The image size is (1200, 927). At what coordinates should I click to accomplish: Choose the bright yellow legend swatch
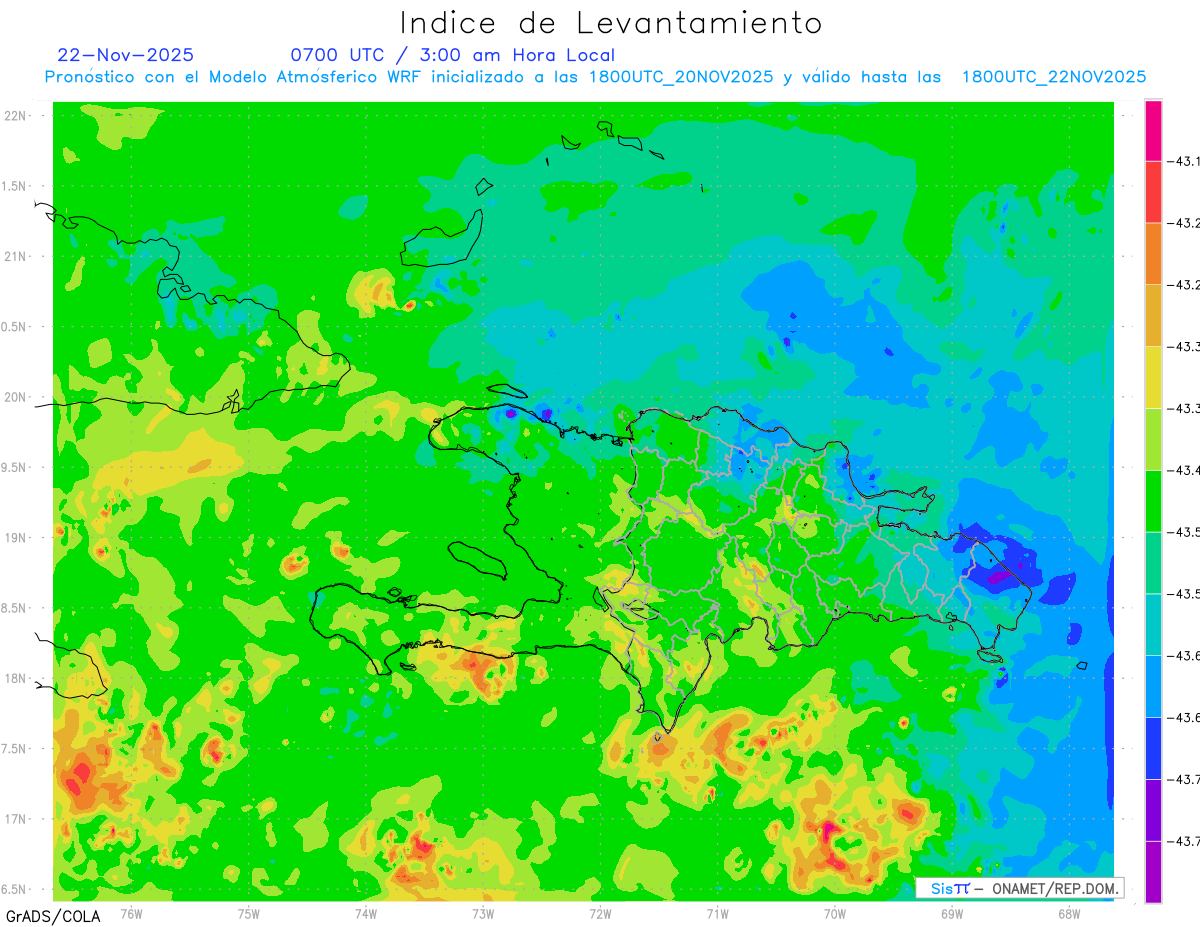tap(1153, 377)
